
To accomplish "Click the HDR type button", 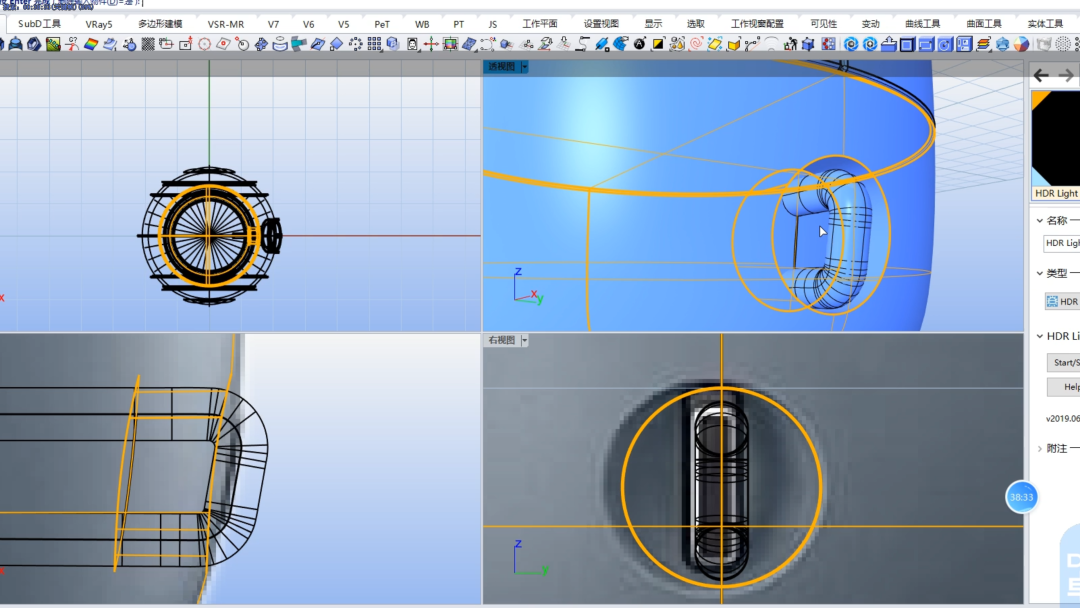I will pyautogui.click(x=1062, y=302).
